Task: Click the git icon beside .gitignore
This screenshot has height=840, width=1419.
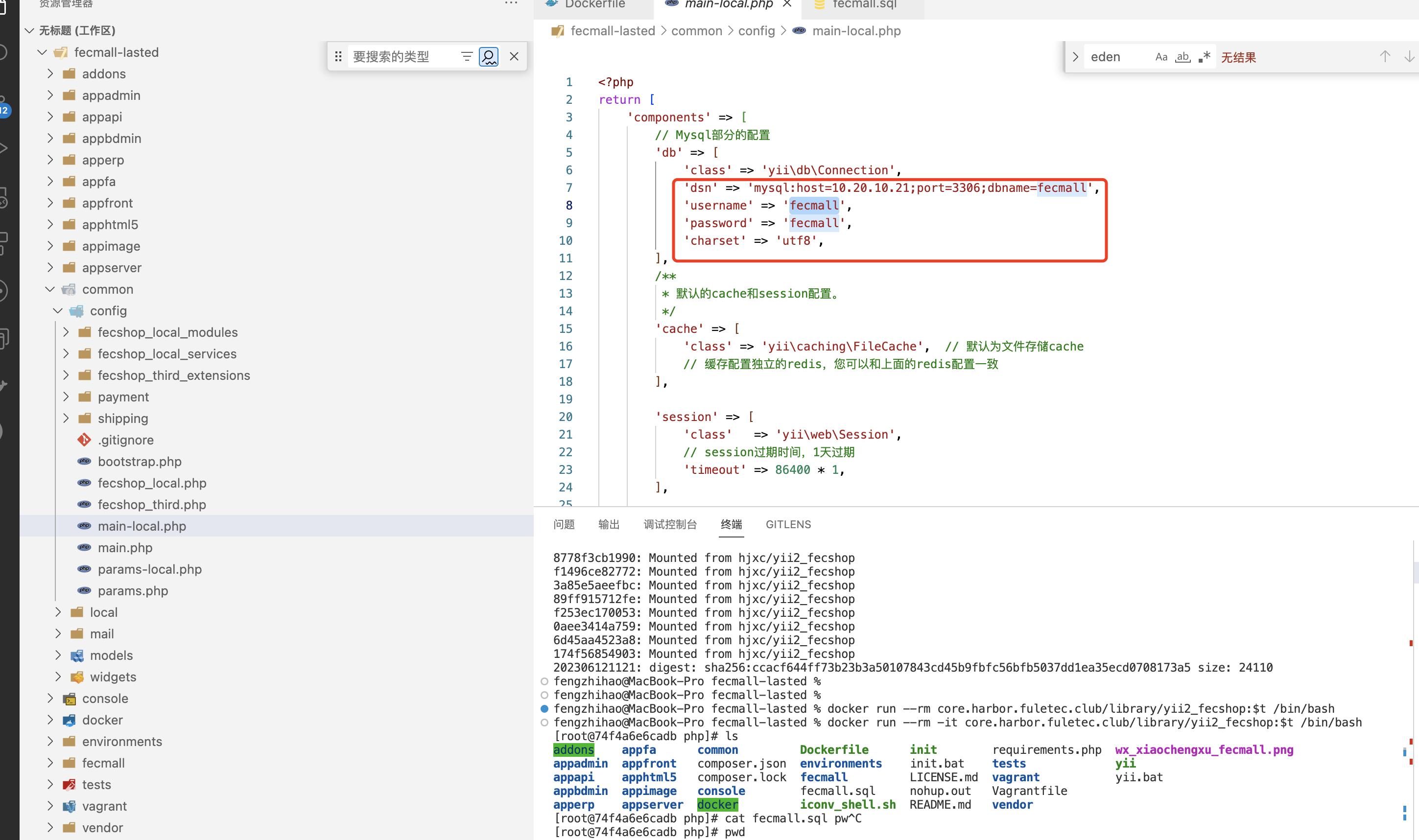Action: (x=84, y=440)
